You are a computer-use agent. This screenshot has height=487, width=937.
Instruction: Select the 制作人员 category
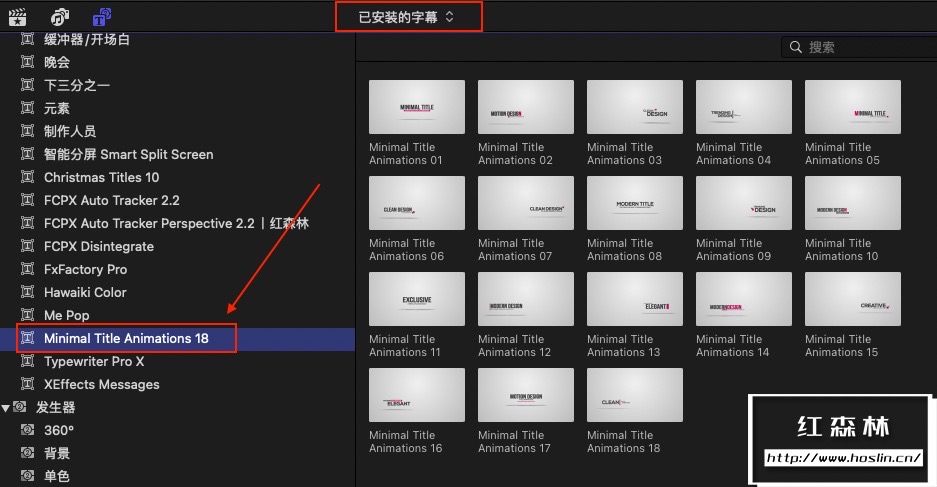point(70,131)
